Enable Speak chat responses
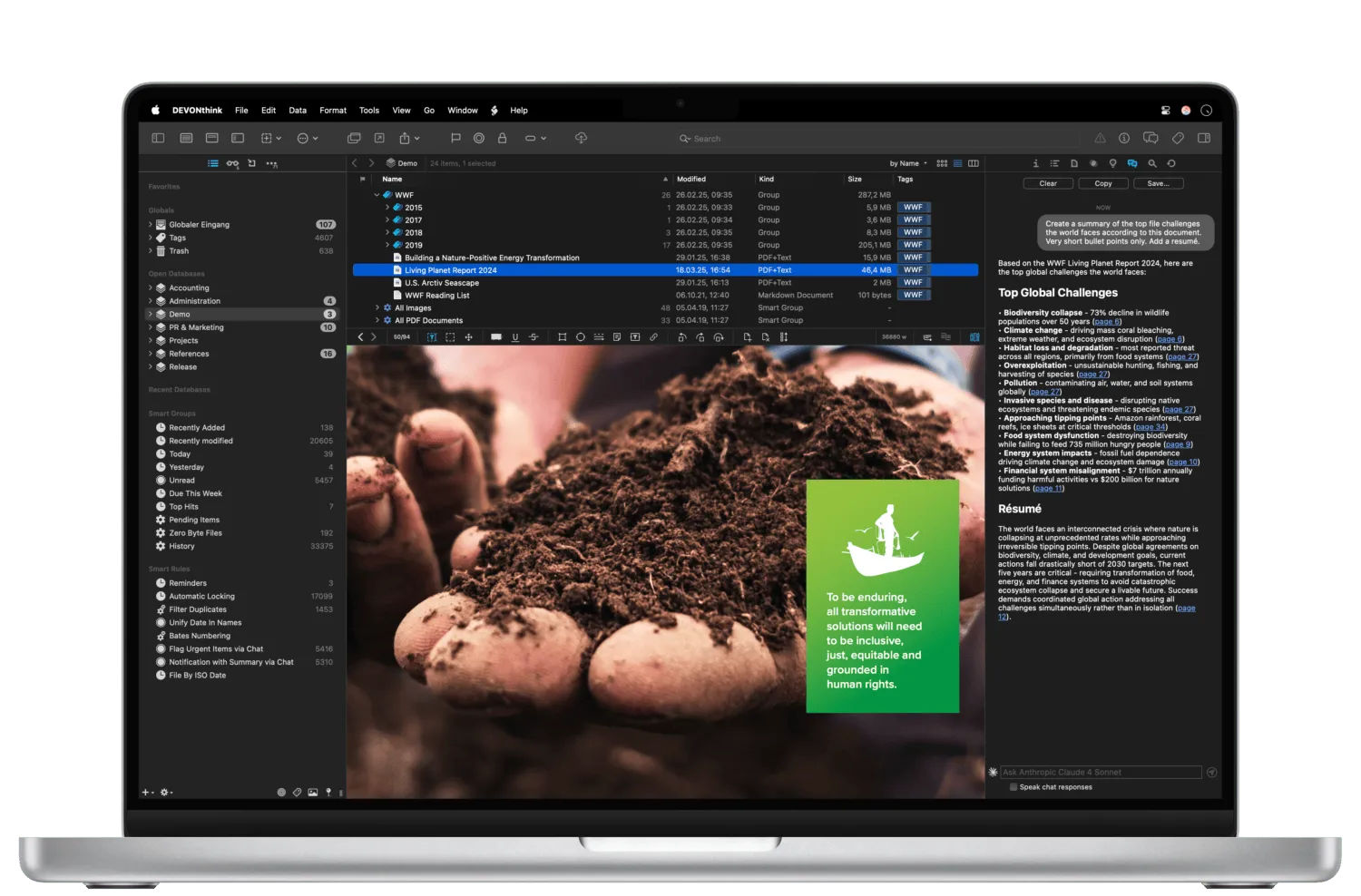The height and width of the screenshot is (896, 1361). (x=1013, y=787)
